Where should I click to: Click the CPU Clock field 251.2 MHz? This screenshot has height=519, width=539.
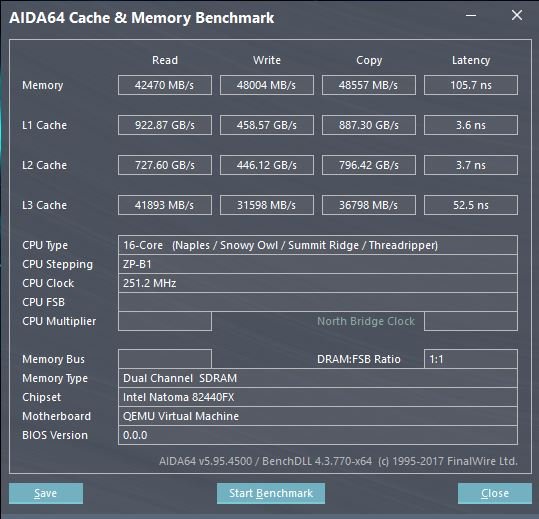[x=318, y=283]
